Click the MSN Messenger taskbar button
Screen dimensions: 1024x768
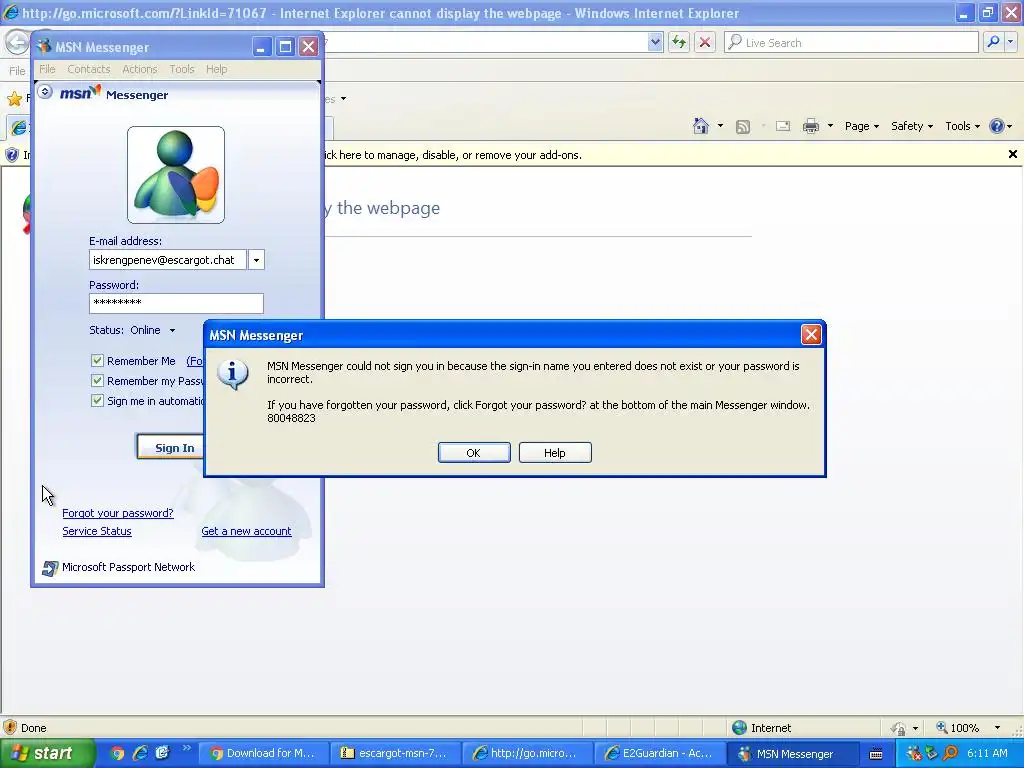792,753
